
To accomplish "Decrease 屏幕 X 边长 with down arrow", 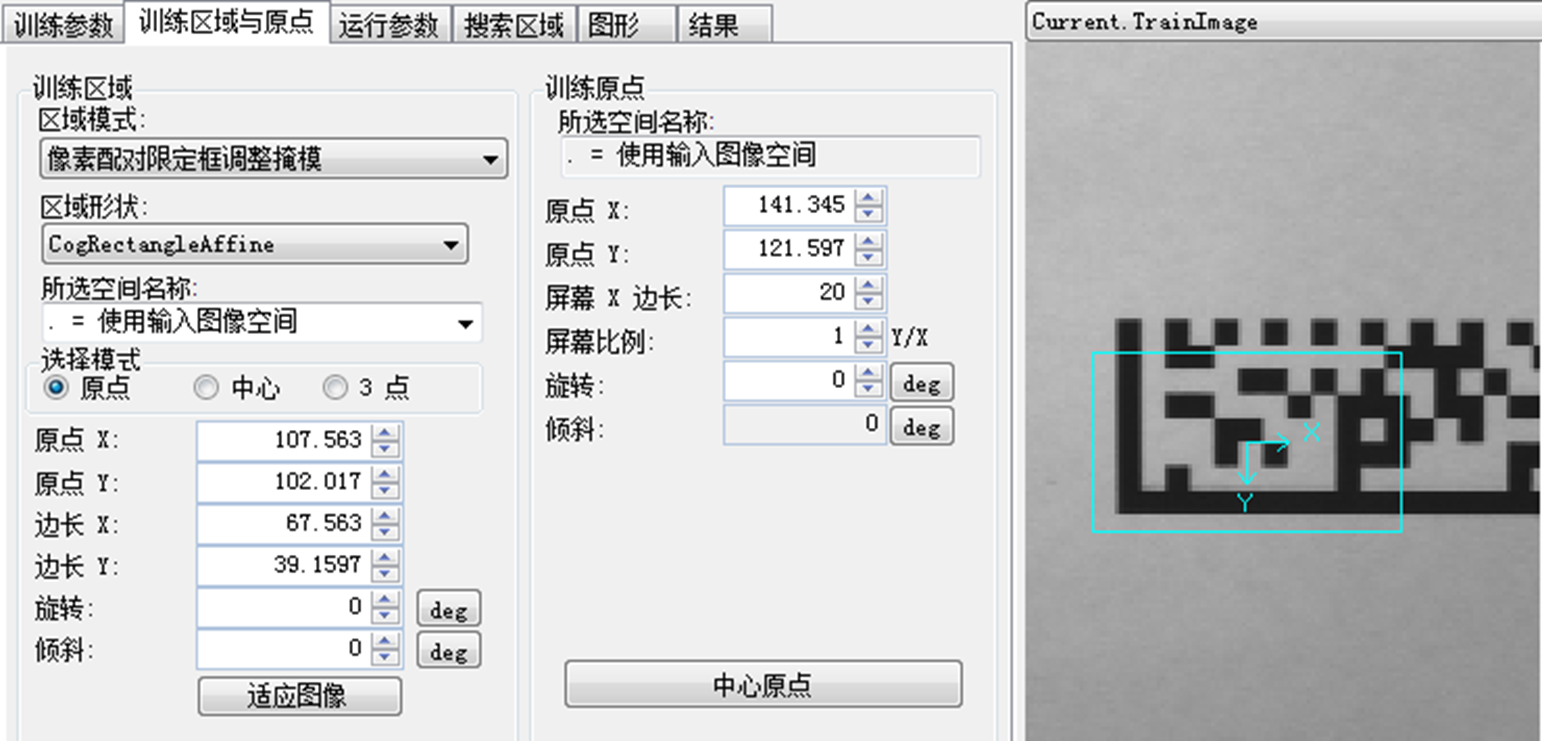I will (x=869, y=302).
